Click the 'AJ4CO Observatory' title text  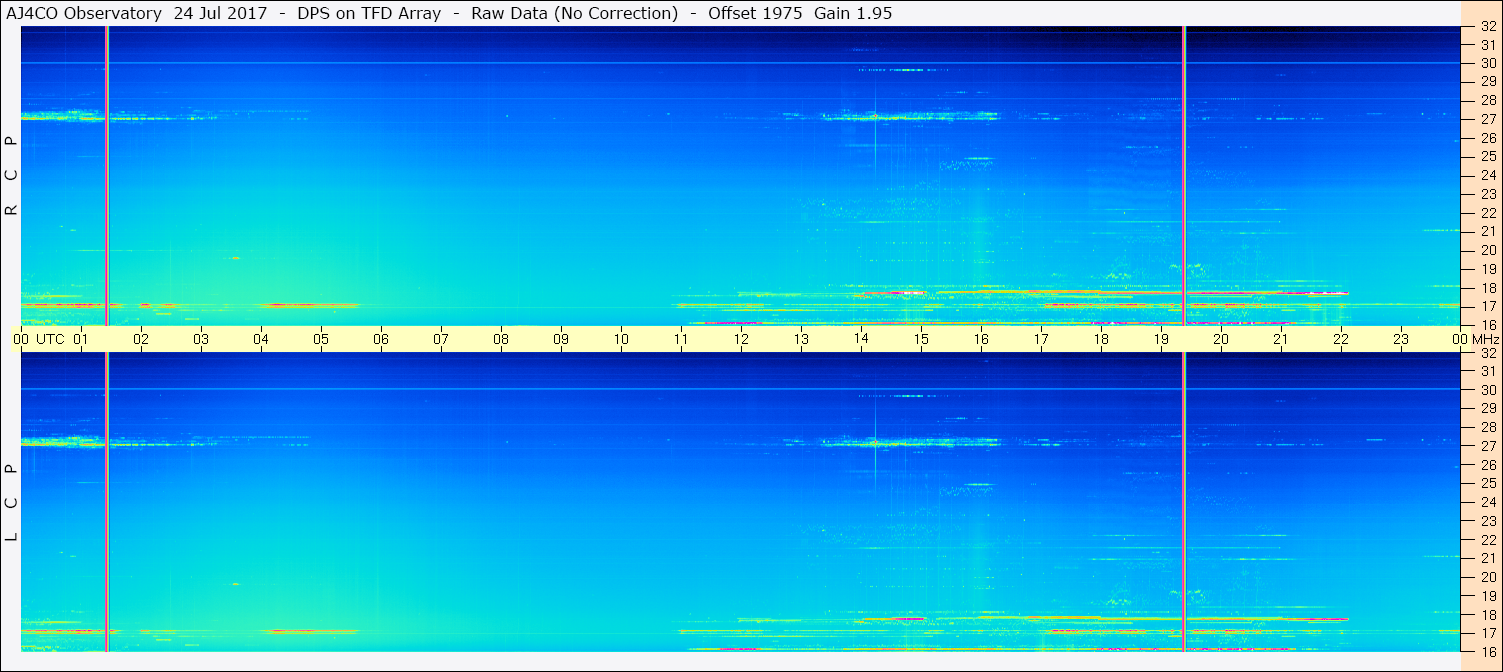click(86, 13)
